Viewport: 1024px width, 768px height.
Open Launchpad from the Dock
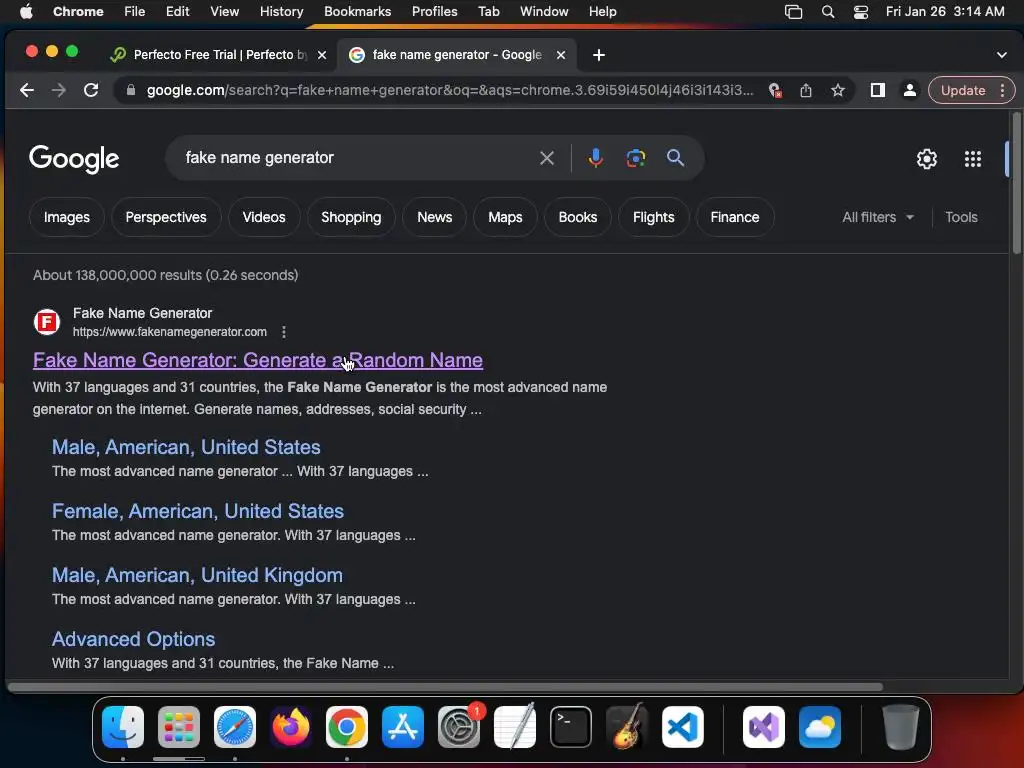[179, 727]
